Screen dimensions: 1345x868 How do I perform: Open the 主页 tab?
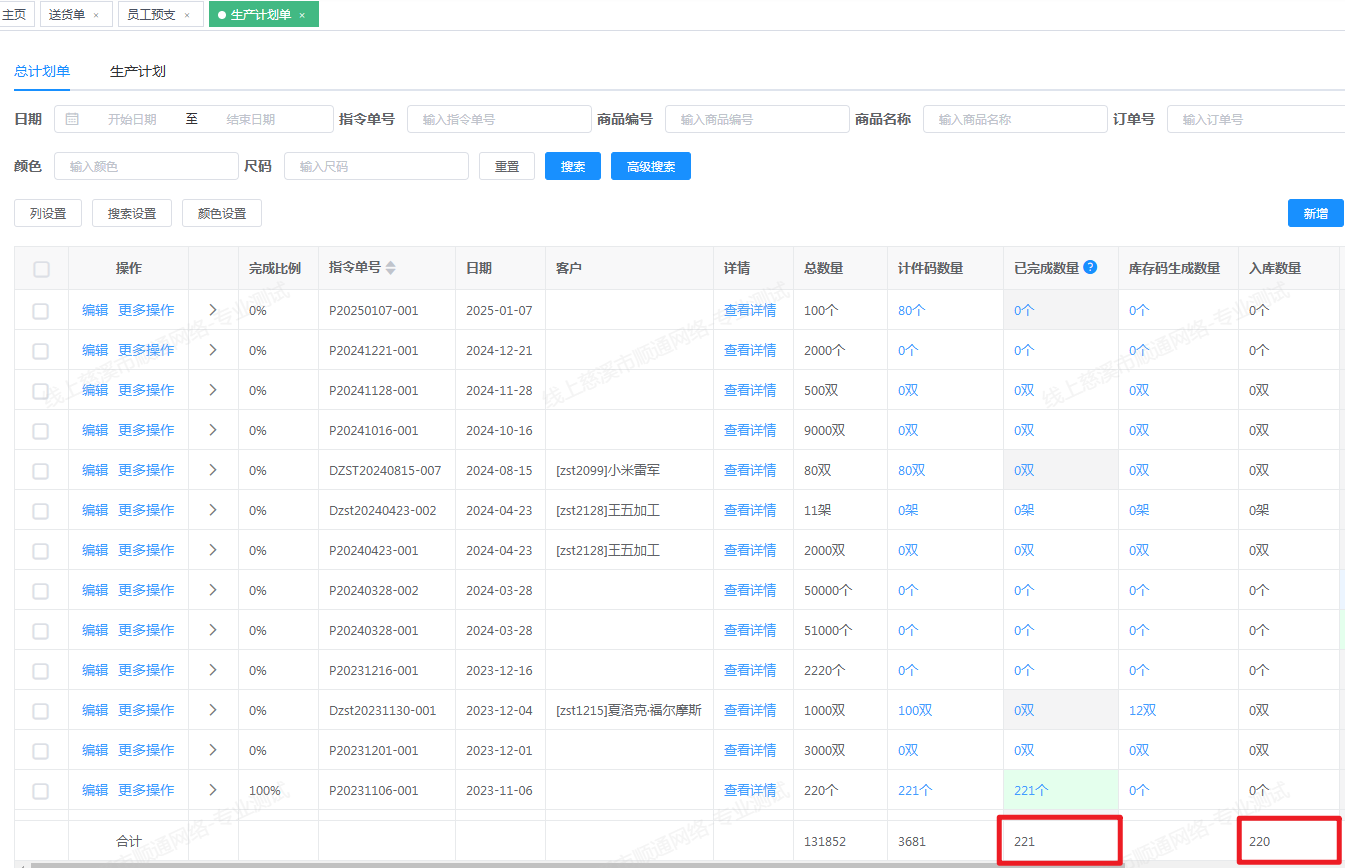(14, 15)
